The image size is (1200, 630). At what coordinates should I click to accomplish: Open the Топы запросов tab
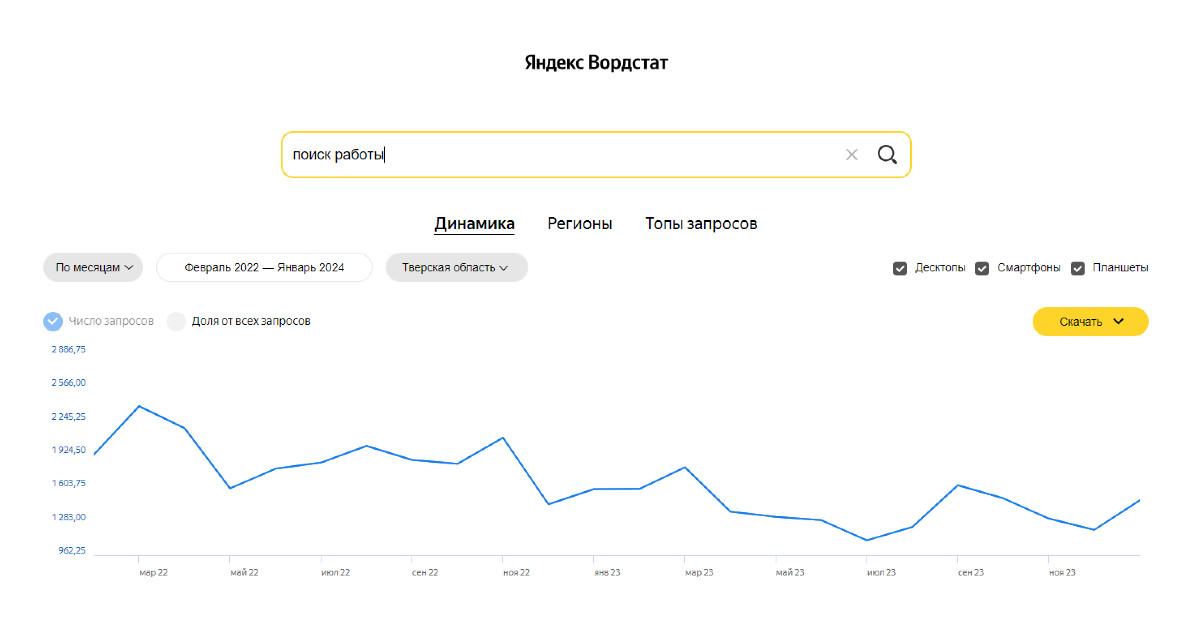point(701,224)
